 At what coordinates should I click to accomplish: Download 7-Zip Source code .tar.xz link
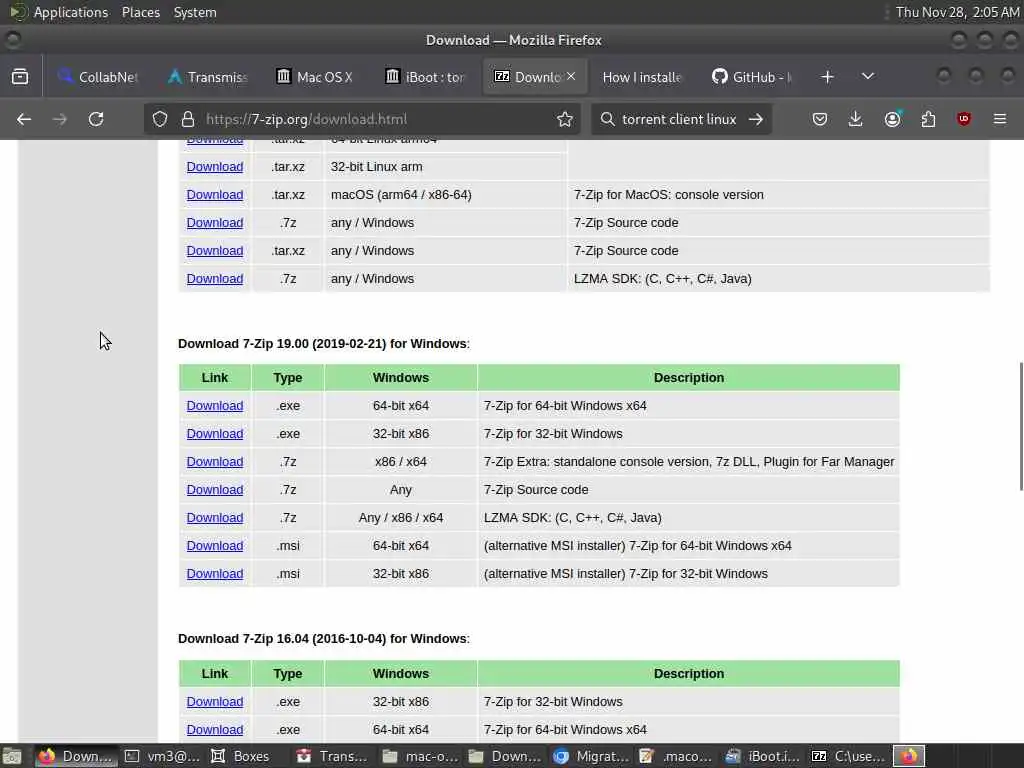coord(215,251)
